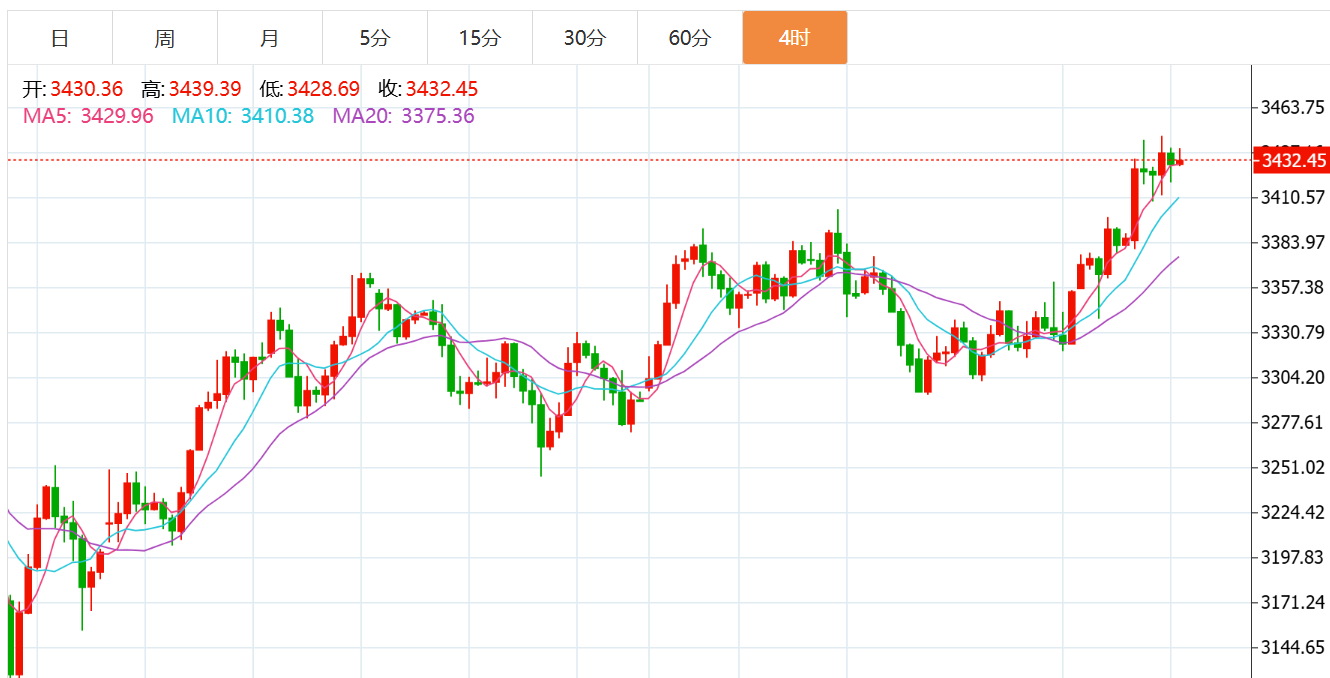Open the 月 monthly chart tab
This screenshot has width=1330, height=678.
click(x=270, y=38)
